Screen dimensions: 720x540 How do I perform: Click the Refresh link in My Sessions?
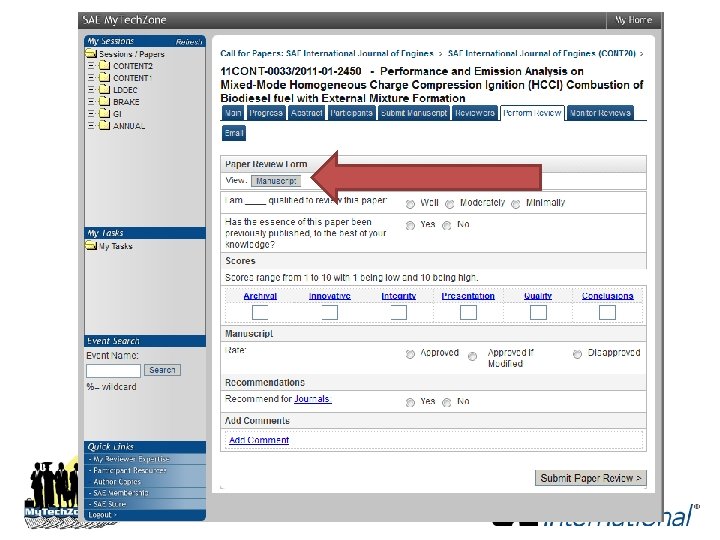(189, 42)
